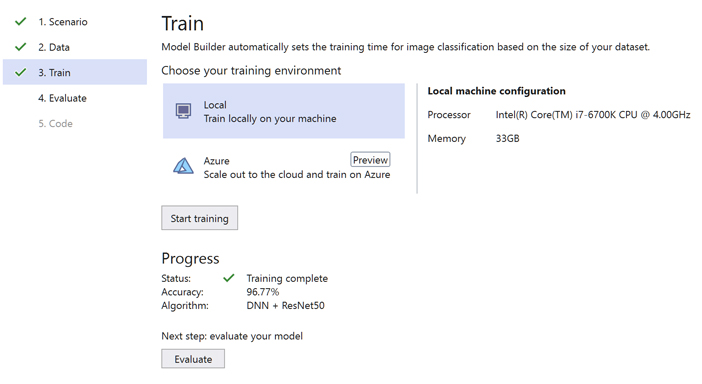Select the 'Training complete' status text

287,278
